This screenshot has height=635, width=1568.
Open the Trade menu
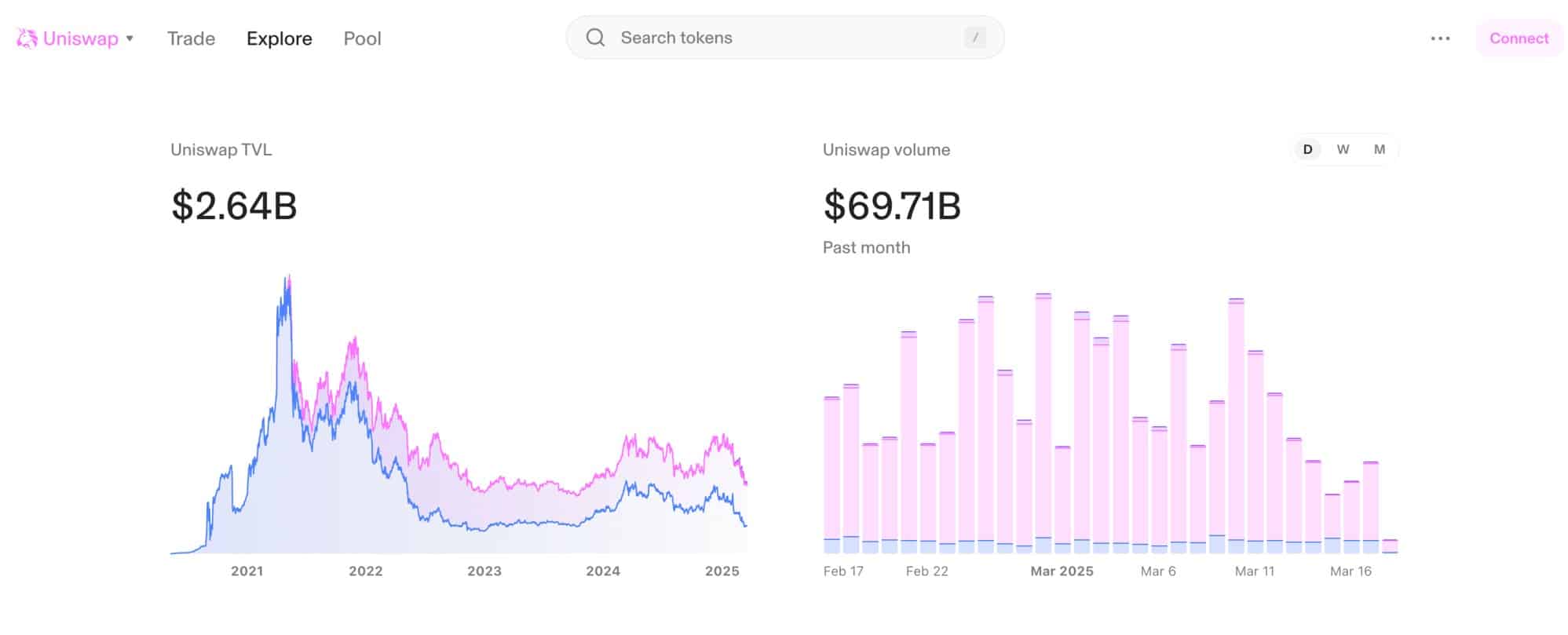191,38
